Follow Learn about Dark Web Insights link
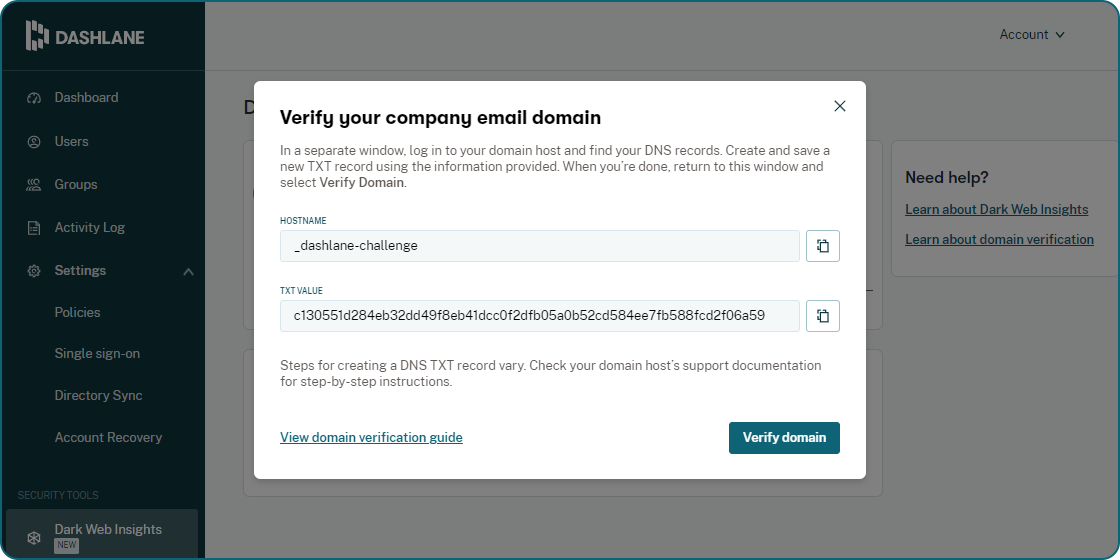 pyautogui.click(x=996, y=210)
